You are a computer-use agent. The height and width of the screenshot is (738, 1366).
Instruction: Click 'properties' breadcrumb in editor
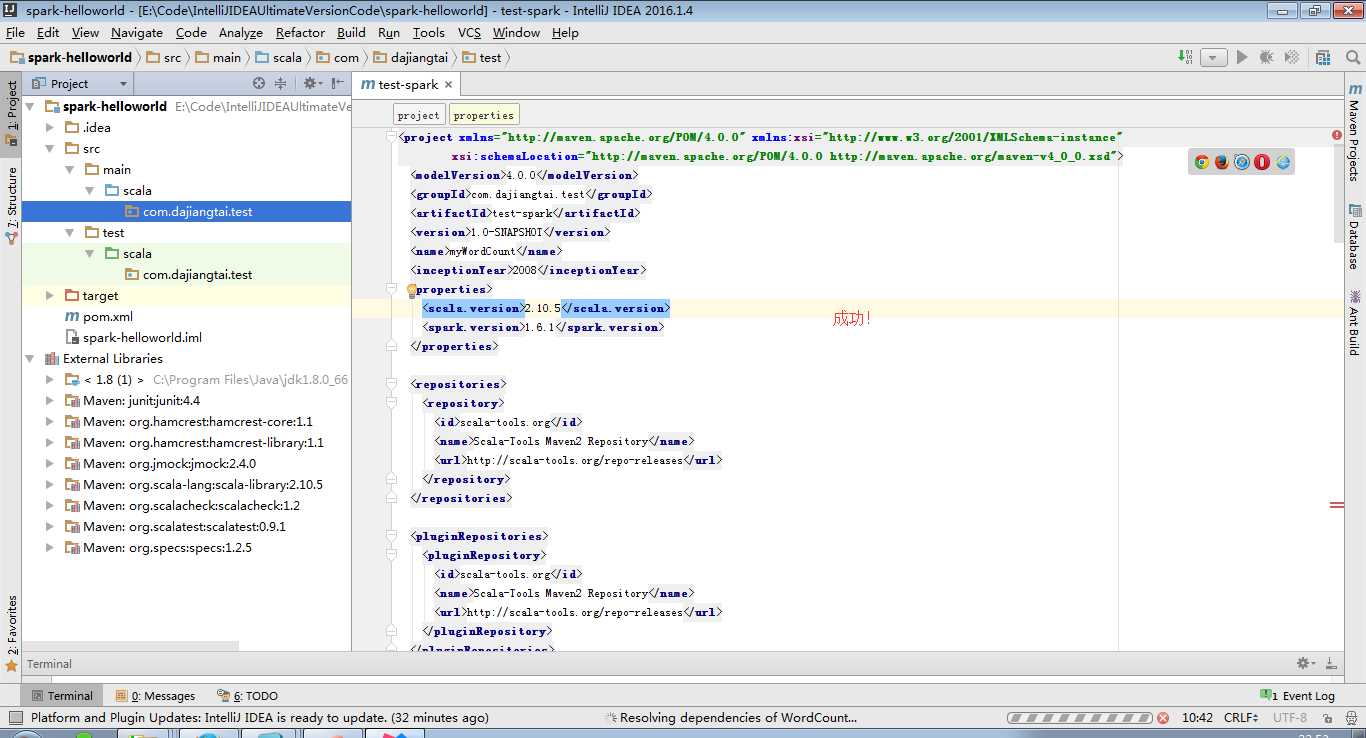pos(484,115)
